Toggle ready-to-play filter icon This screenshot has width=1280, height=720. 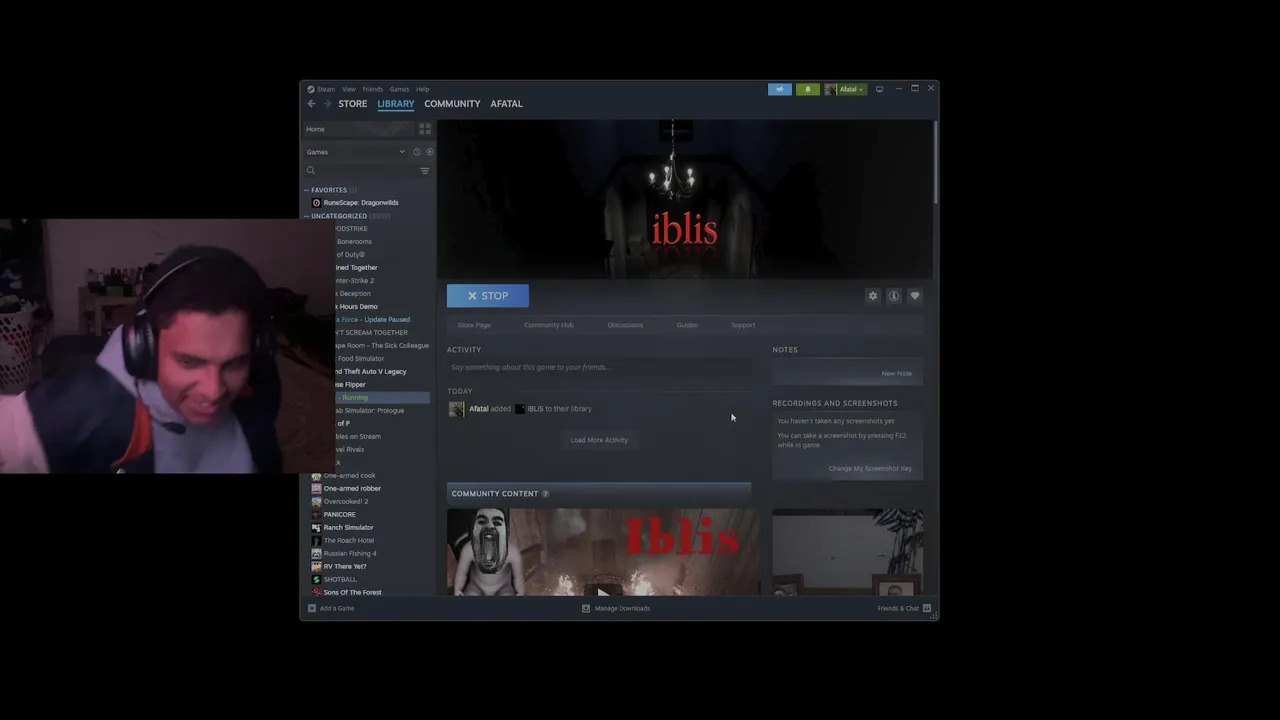[430, 152]
